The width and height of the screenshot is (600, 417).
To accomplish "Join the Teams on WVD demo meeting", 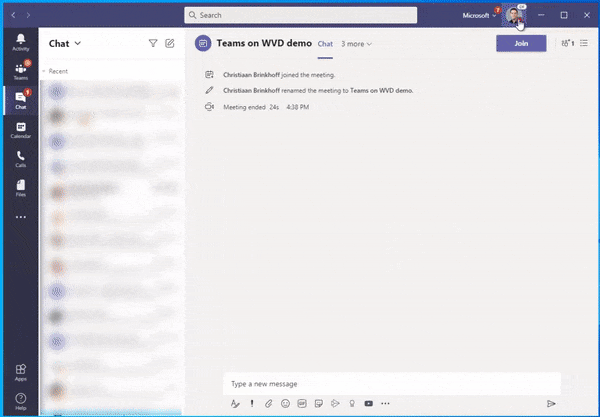I will coord(521,43).
